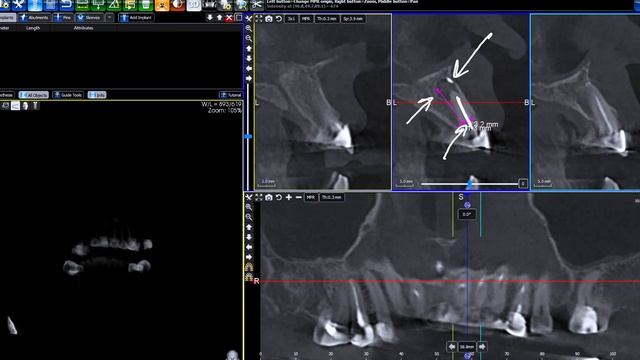
Task: Click the fullscreen icon in the cross-section view
Action: [259, 19]
